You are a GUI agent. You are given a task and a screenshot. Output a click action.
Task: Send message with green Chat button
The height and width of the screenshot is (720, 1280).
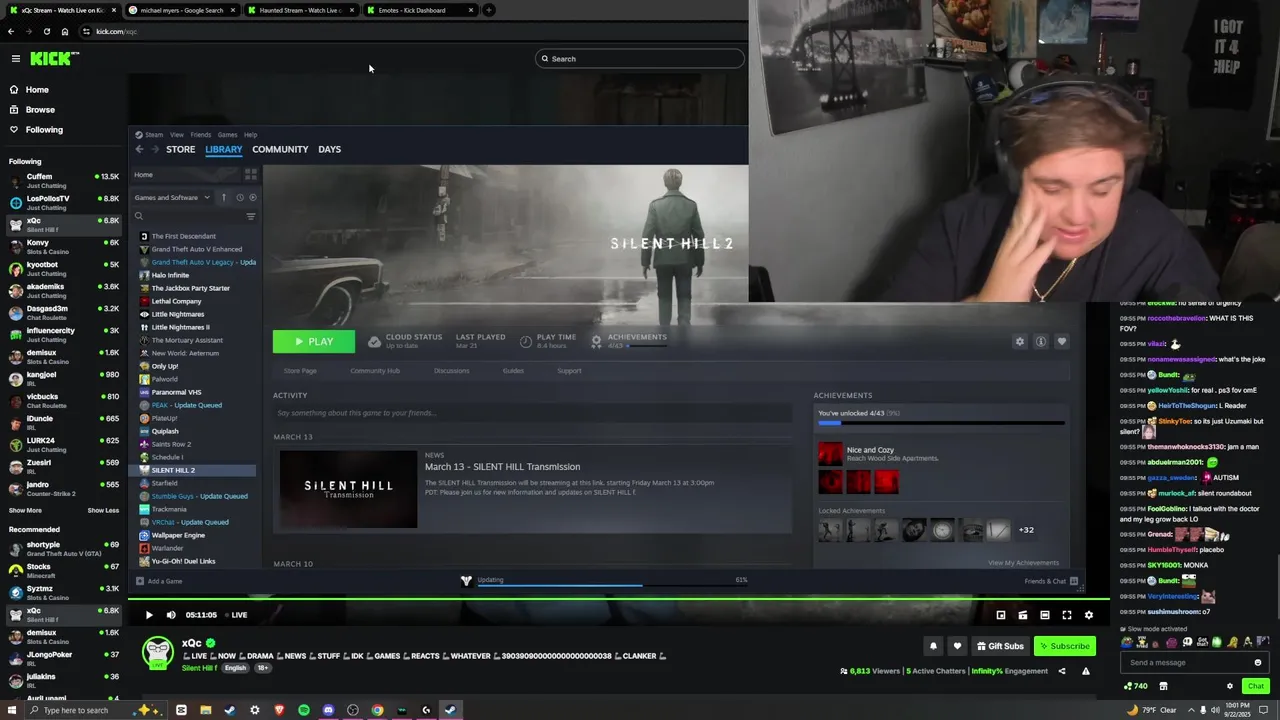point(1256,686)
